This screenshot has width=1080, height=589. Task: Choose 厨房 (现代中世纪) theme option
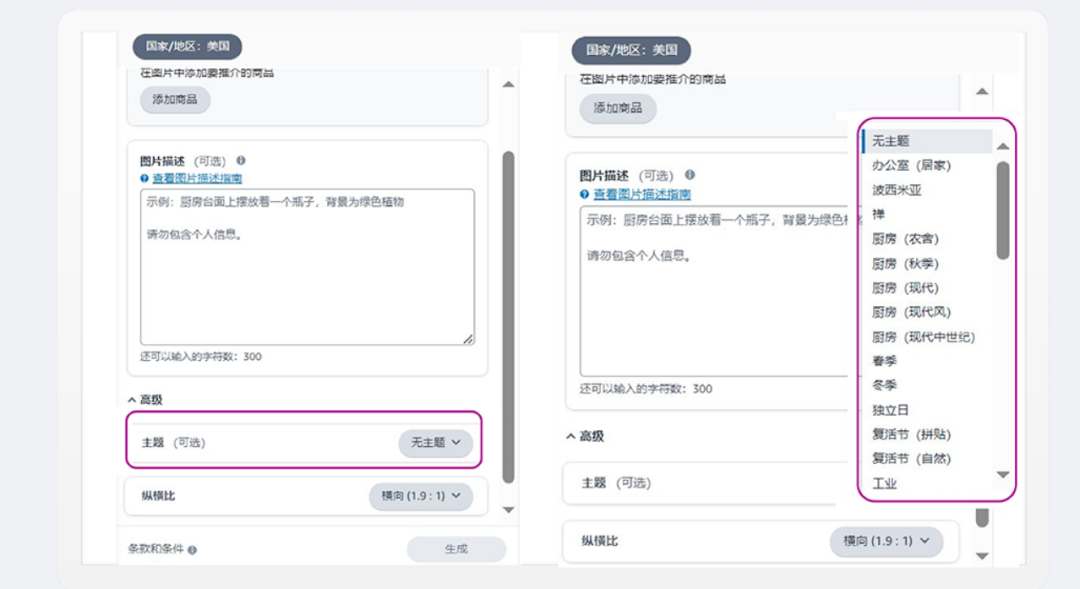coord(923,337)
